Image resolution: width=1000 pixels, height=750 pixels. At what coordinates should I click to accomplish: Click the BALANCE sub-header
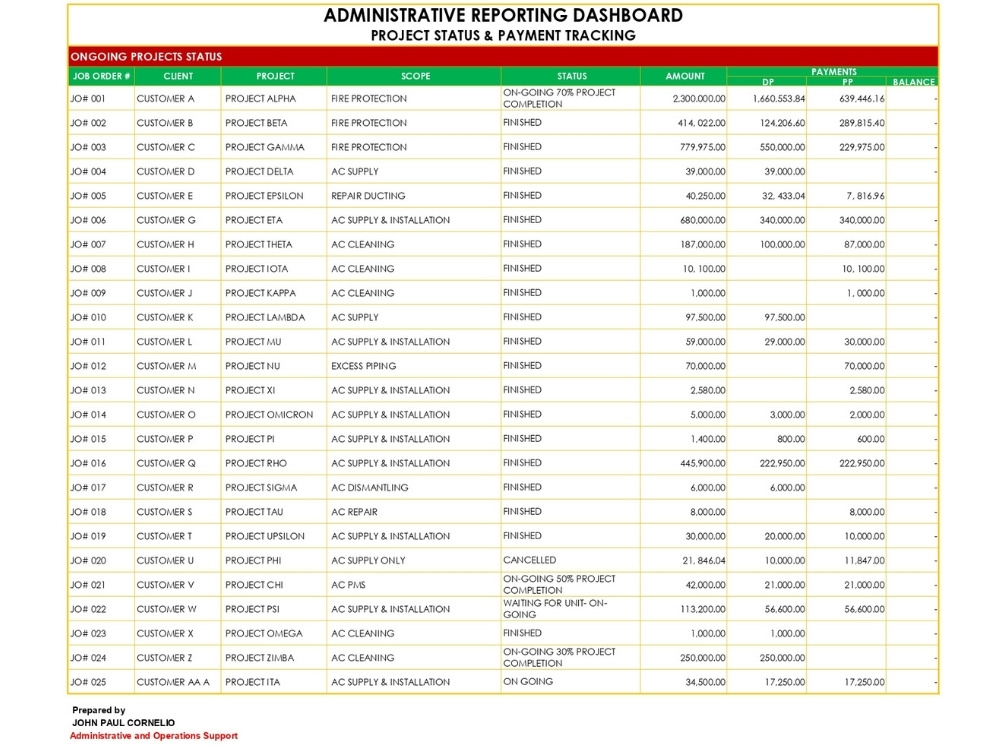tap(913, 82)
